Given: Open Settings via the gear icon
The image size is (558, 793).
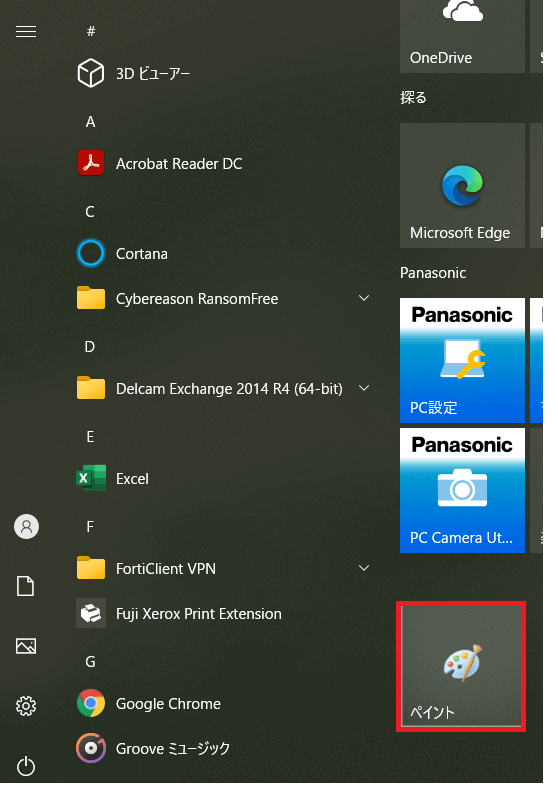Looking at the screenshot, I should (x=26, y=706).
